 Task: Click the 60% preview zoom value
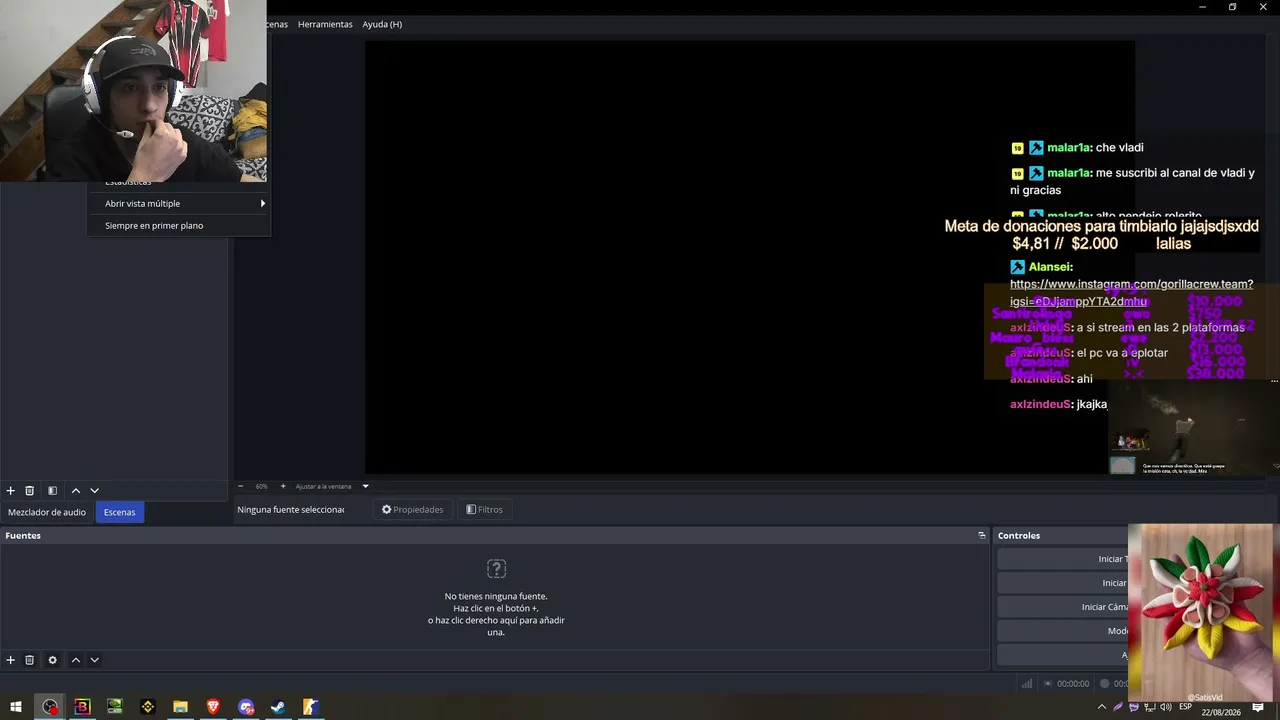(262, 486)
